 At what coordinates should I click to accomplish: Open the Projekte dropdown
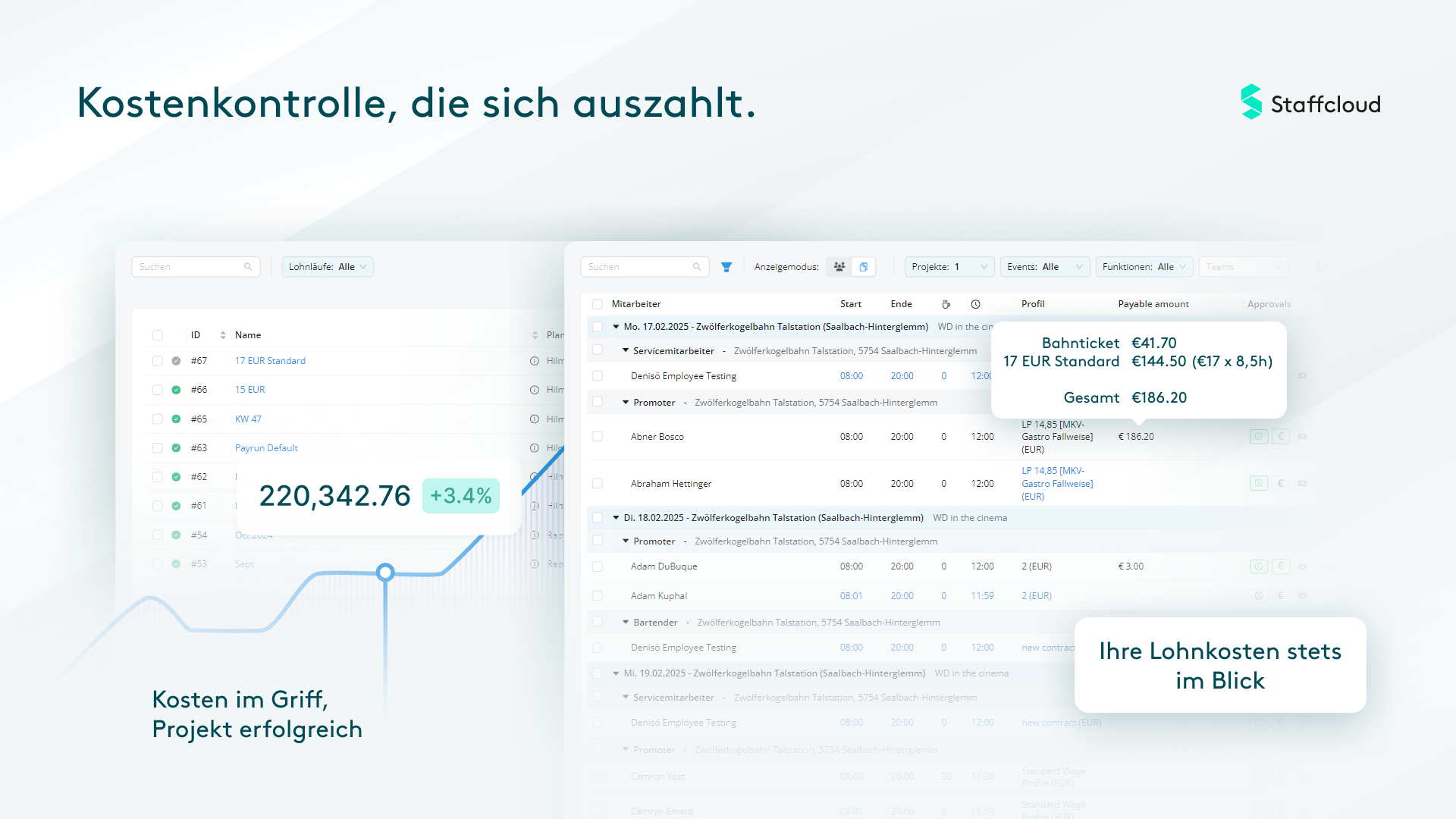click(x=949, y=267)
